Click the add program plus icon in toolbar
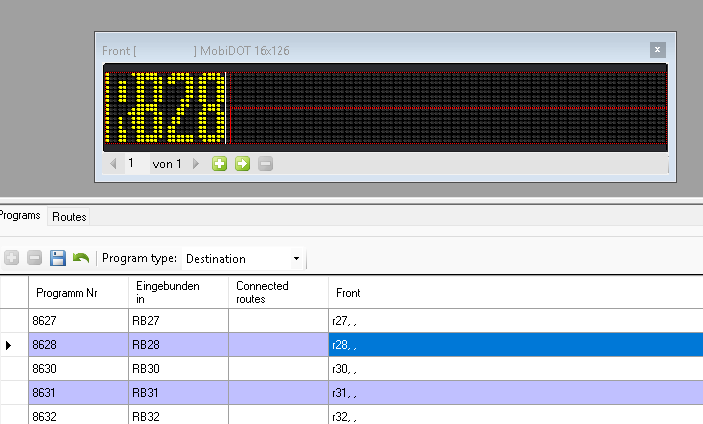This screenshot has width=703, height=424. [12, 258]
